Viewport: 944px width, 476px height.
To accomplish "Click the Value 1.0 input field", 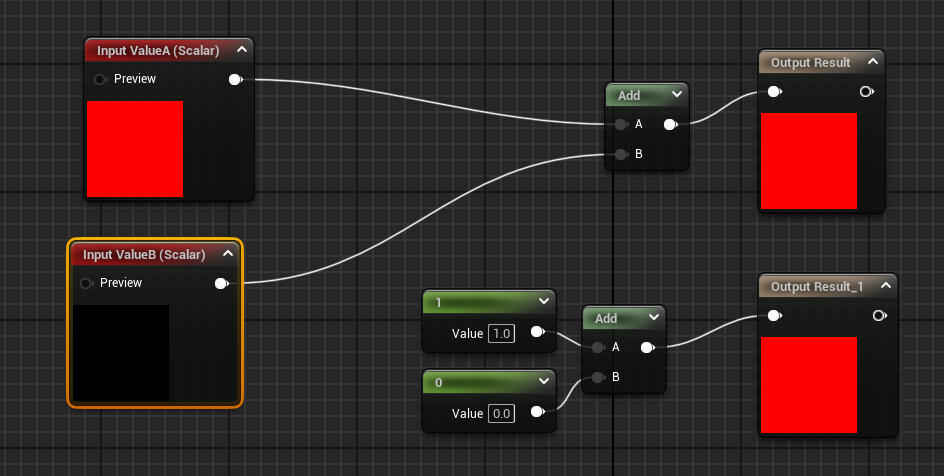I will click(x=501, y=334).
